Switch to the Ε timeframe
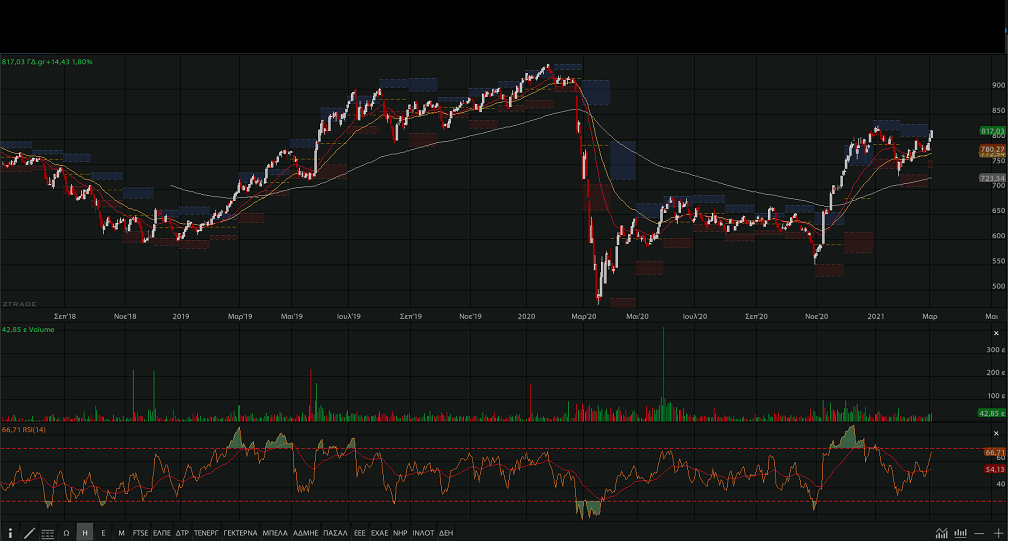This screenshot has height=541, width=1009. coord(103,533)
